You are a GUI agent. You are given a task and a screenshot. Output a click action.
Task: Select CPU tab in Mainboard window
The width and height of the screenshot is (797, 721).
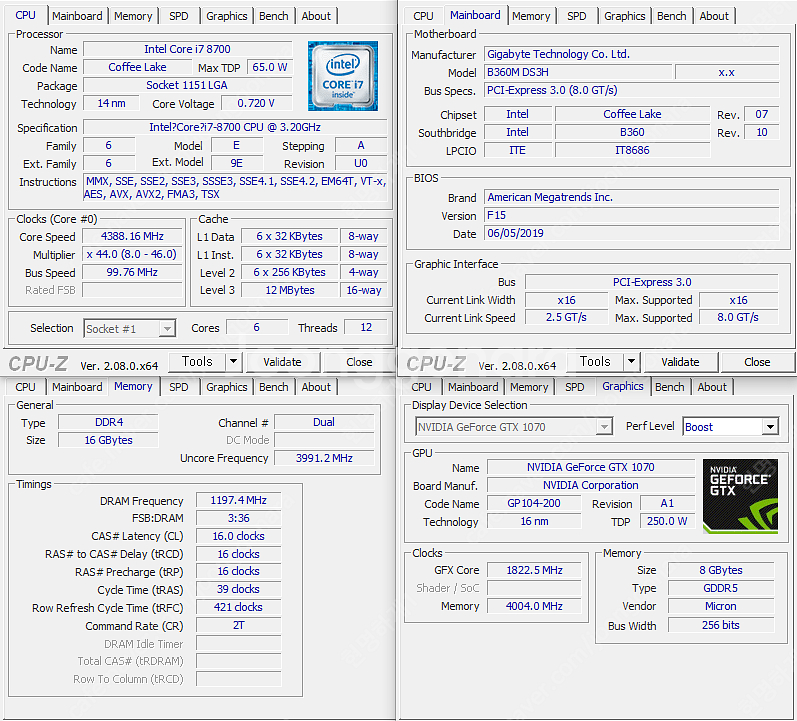423,16
